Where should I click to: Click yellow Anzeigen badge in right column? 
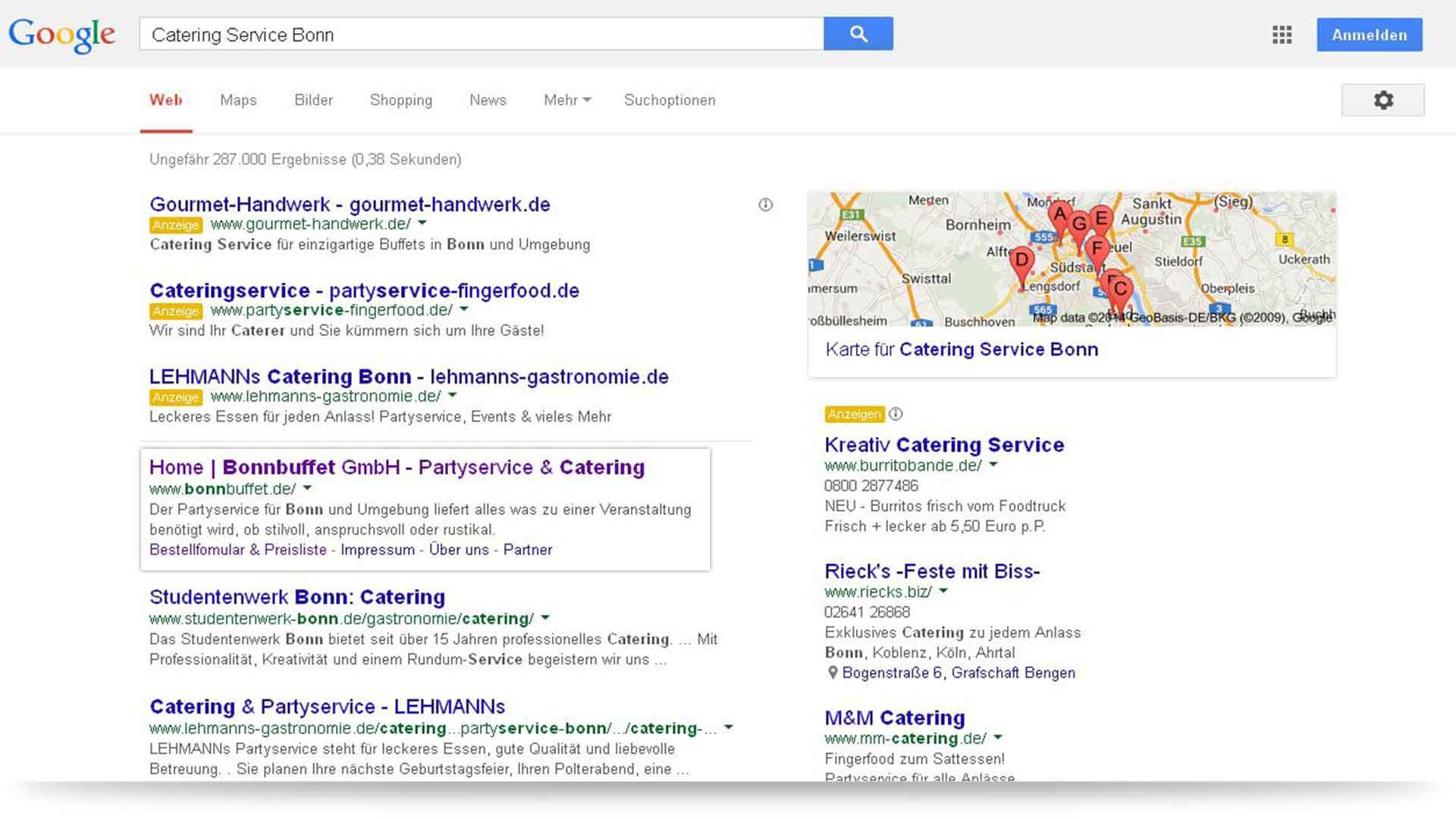855,414
